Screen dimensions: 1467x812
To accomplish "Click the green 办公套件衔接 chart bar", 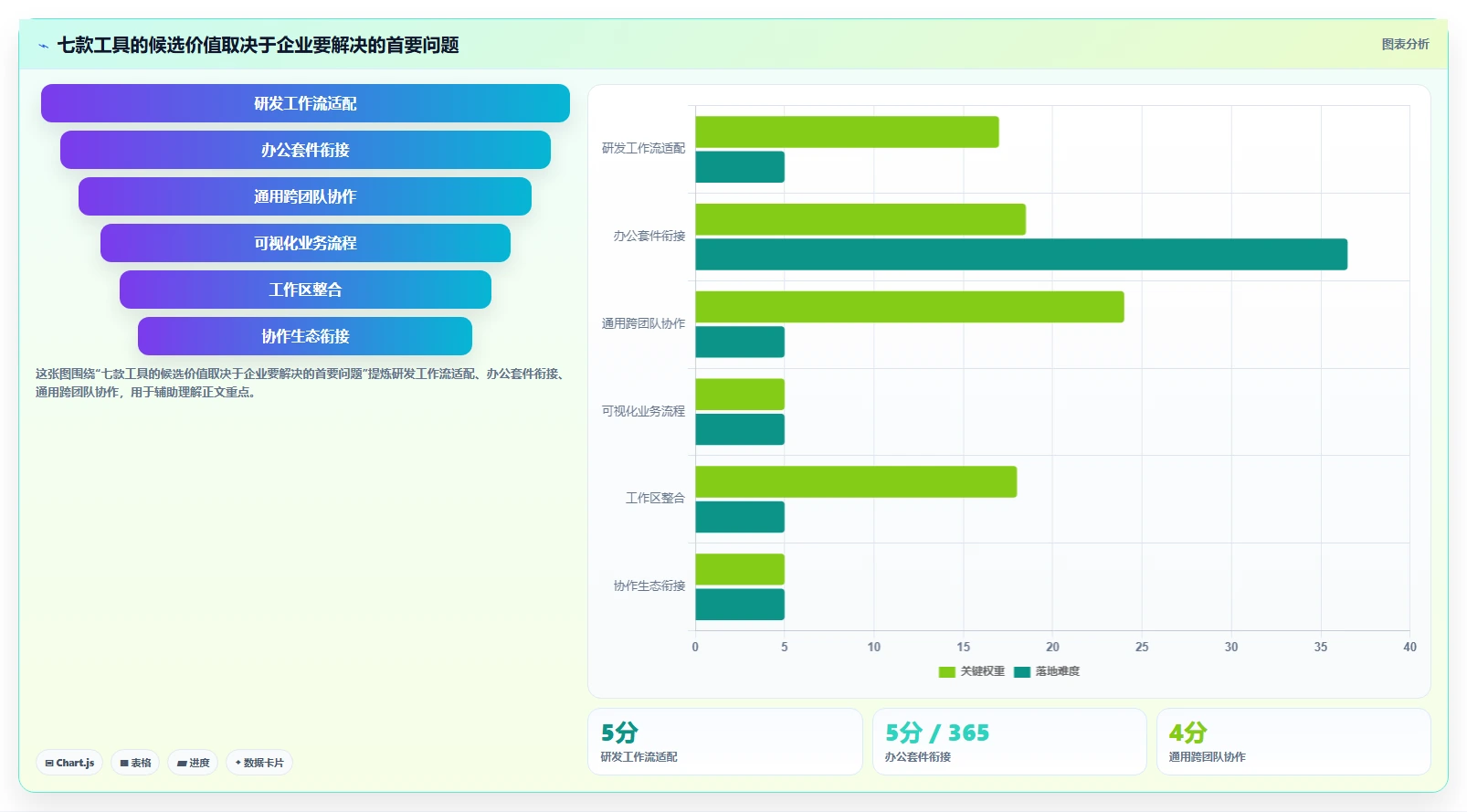I will click(860, 219).
